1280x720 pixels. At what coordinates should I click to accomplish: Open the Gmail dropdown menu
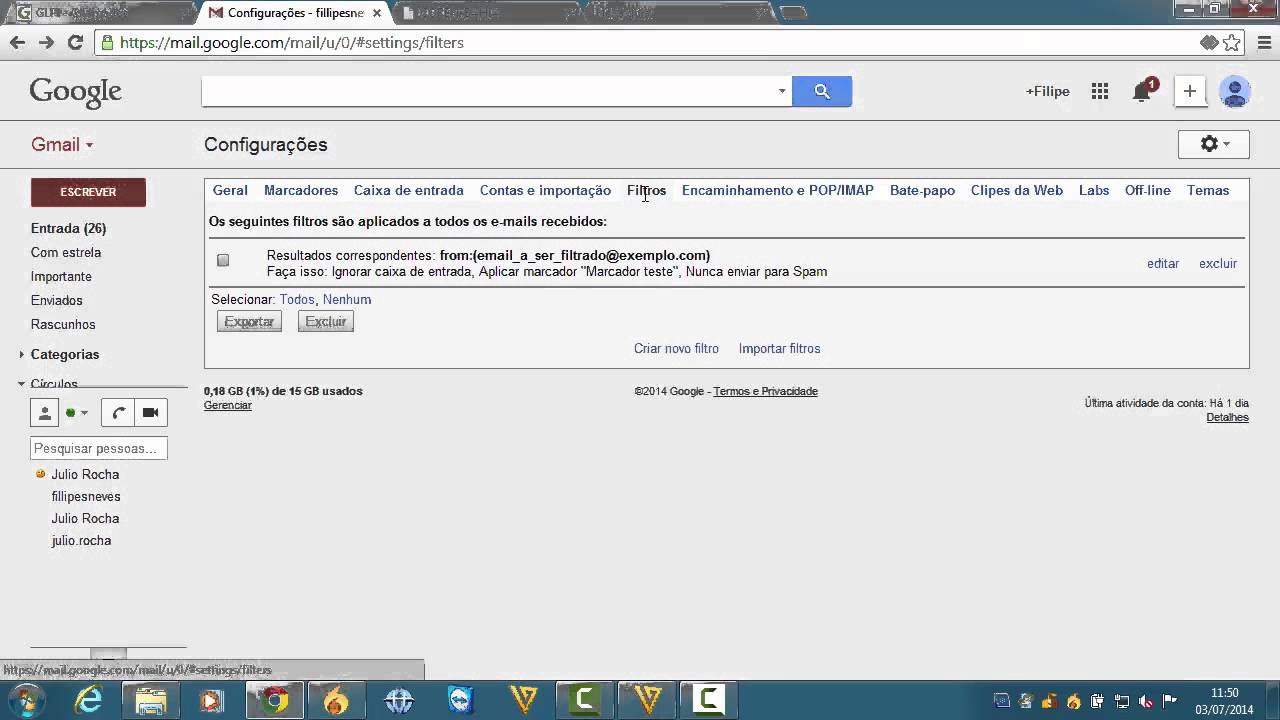coord(62,144)
